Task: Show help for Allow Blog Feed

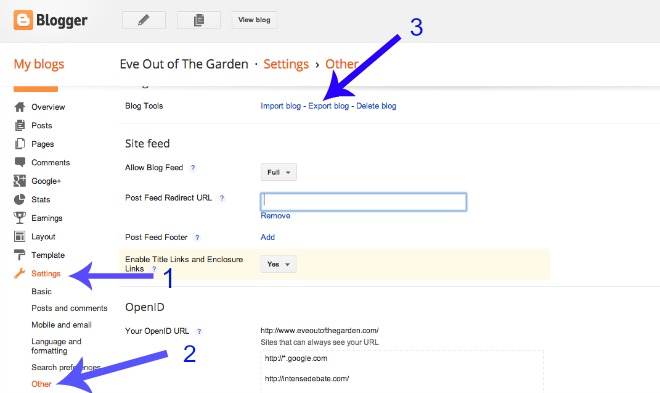Action: (x=193, y=167)
